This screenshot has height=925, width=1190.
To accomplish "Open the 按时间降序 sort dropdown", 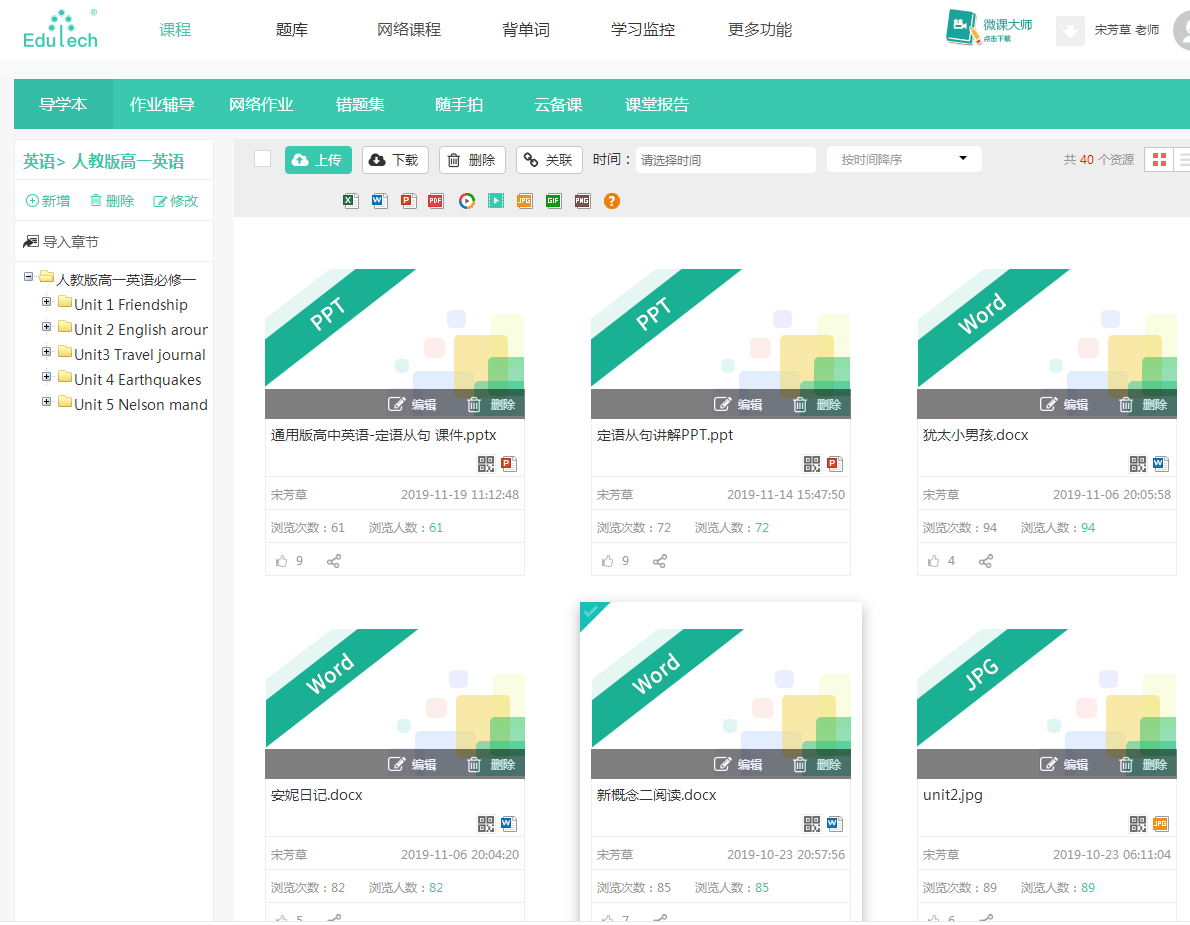I will point(904,159).
